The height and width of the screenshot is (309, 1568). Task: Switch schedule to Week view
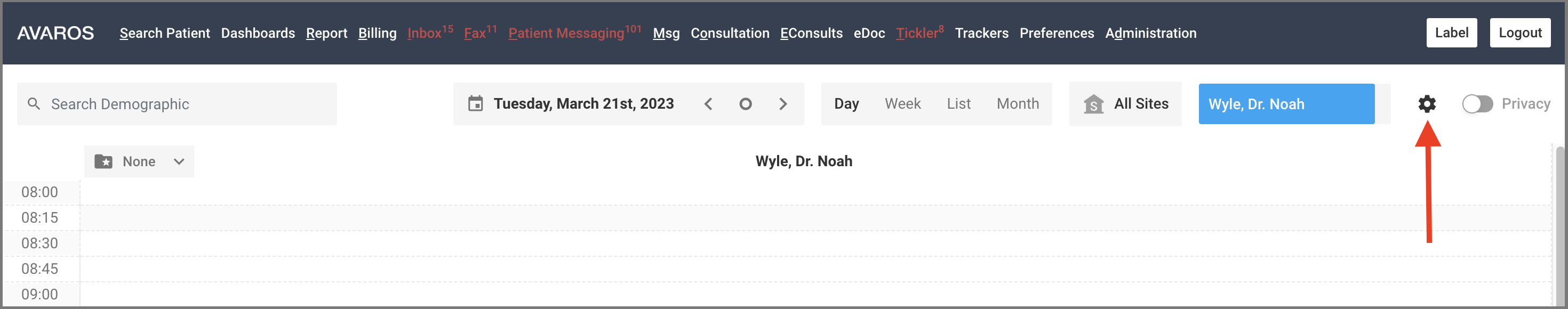coord(902,104)
